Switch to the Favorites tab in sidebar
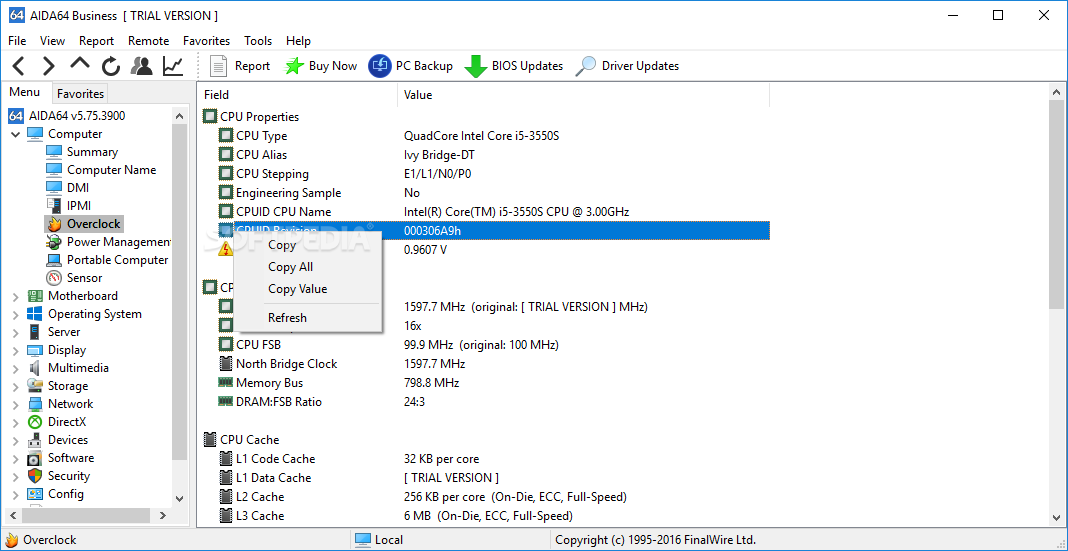Image resolution: width=1068 pixels, height=551 pixels. [x=80, y=93]
